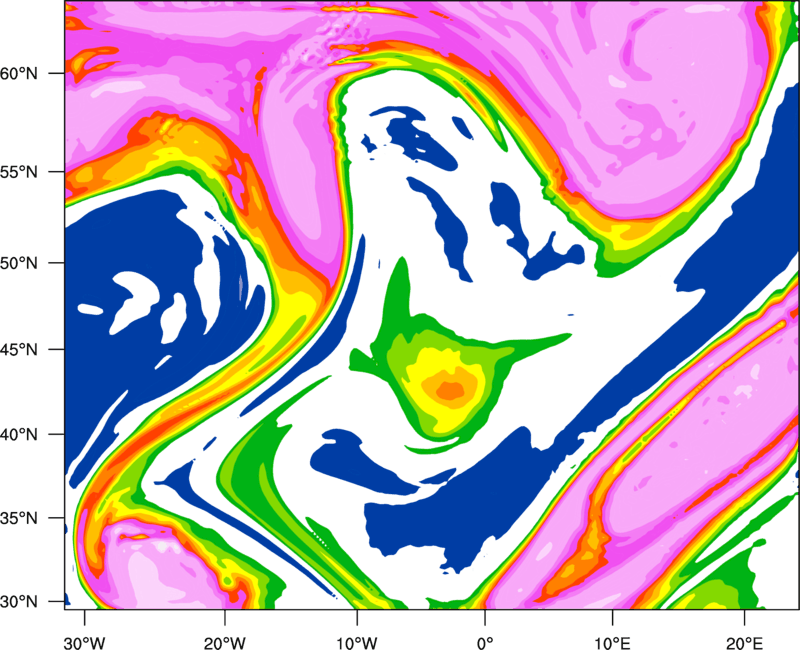Viewport: 800px width, 650px height.
Task: Click the 60°N latitude label
Action: pyautogui.click(x=19, y=74)
